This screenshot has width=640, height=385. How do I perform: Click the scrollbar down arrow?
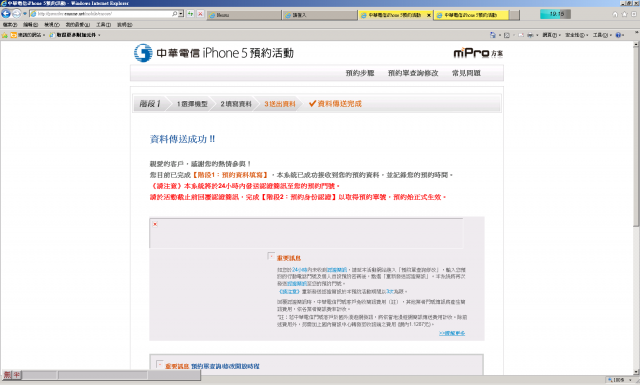click(x=636, y=372)
